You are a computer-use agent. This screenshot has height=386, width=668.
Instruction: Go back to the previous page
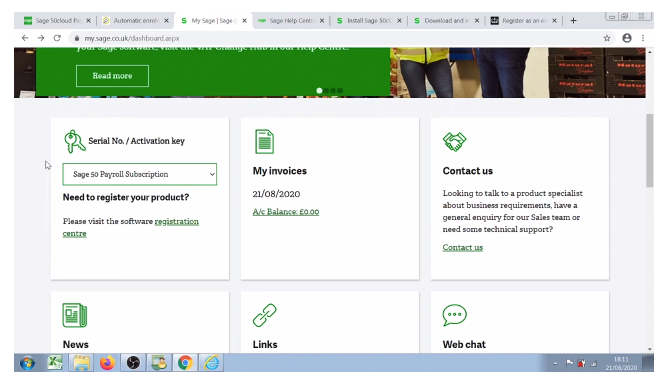coord(25,38)
